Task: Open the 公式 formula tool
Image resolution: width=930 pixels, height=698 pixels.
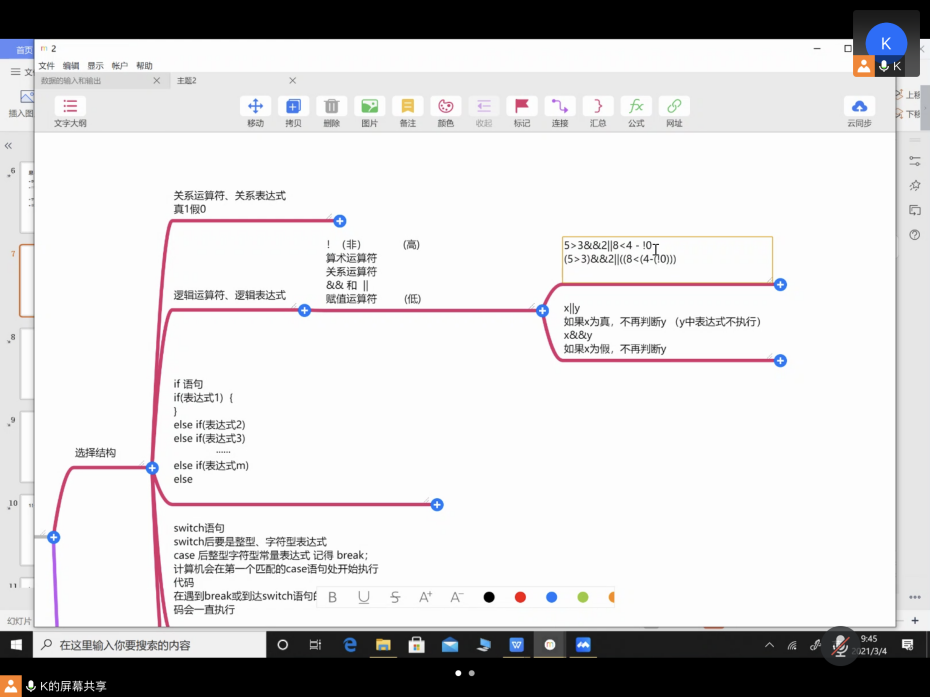Action: coord(636,107)
